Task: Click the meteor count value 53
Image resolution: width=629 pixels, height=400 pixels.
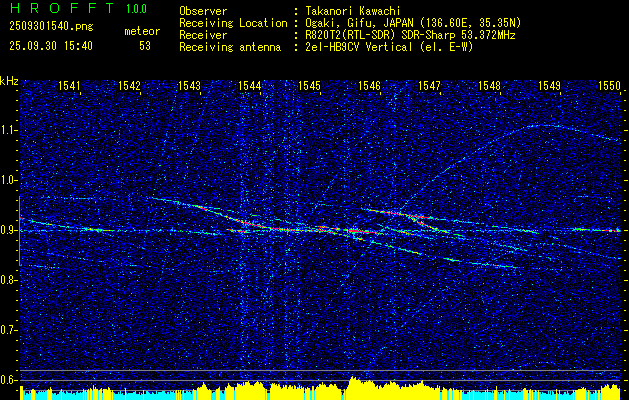Action: click(145, 46)
